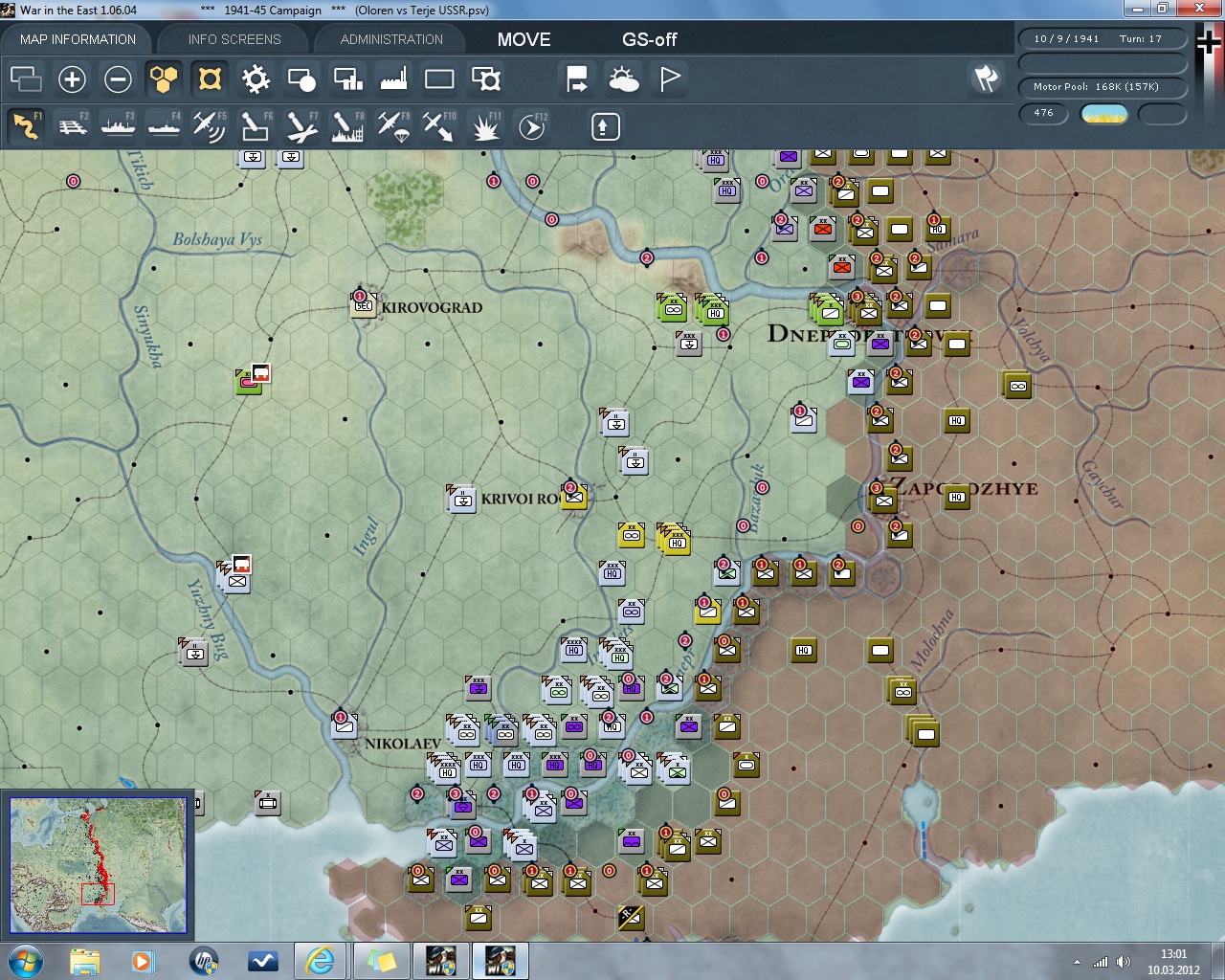
Task: Click the Motor Pool status field
Action: point(1102,87)
